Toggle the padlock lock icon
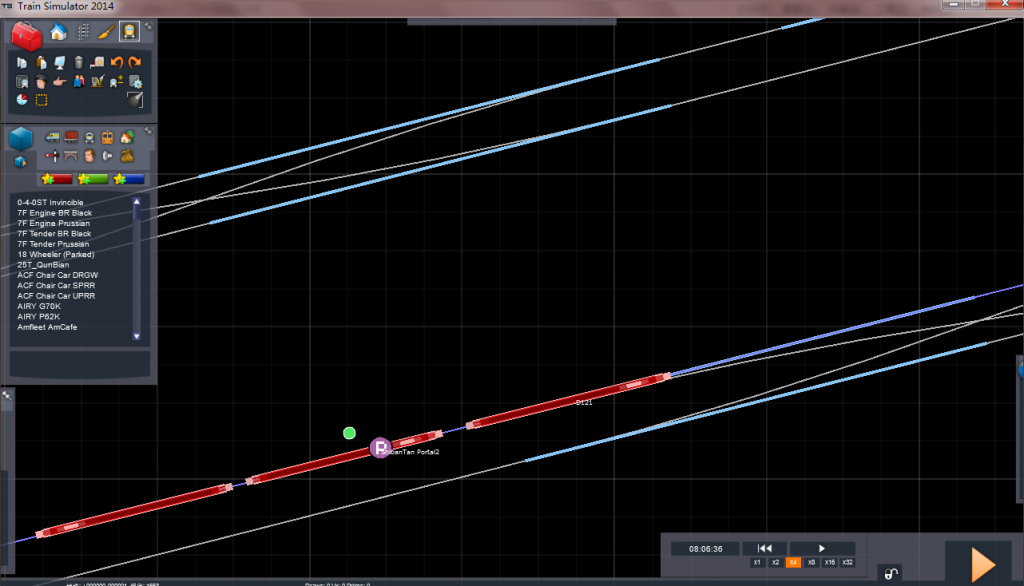This screenshot has width=1024, height=586. (890, 573)
